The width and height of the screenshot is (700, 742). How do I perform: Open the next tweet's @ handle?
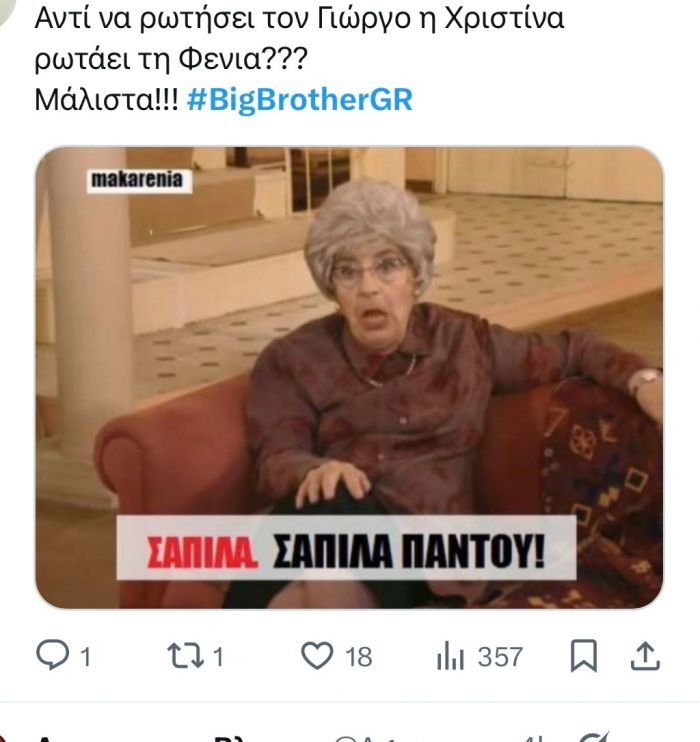point(360,739)
